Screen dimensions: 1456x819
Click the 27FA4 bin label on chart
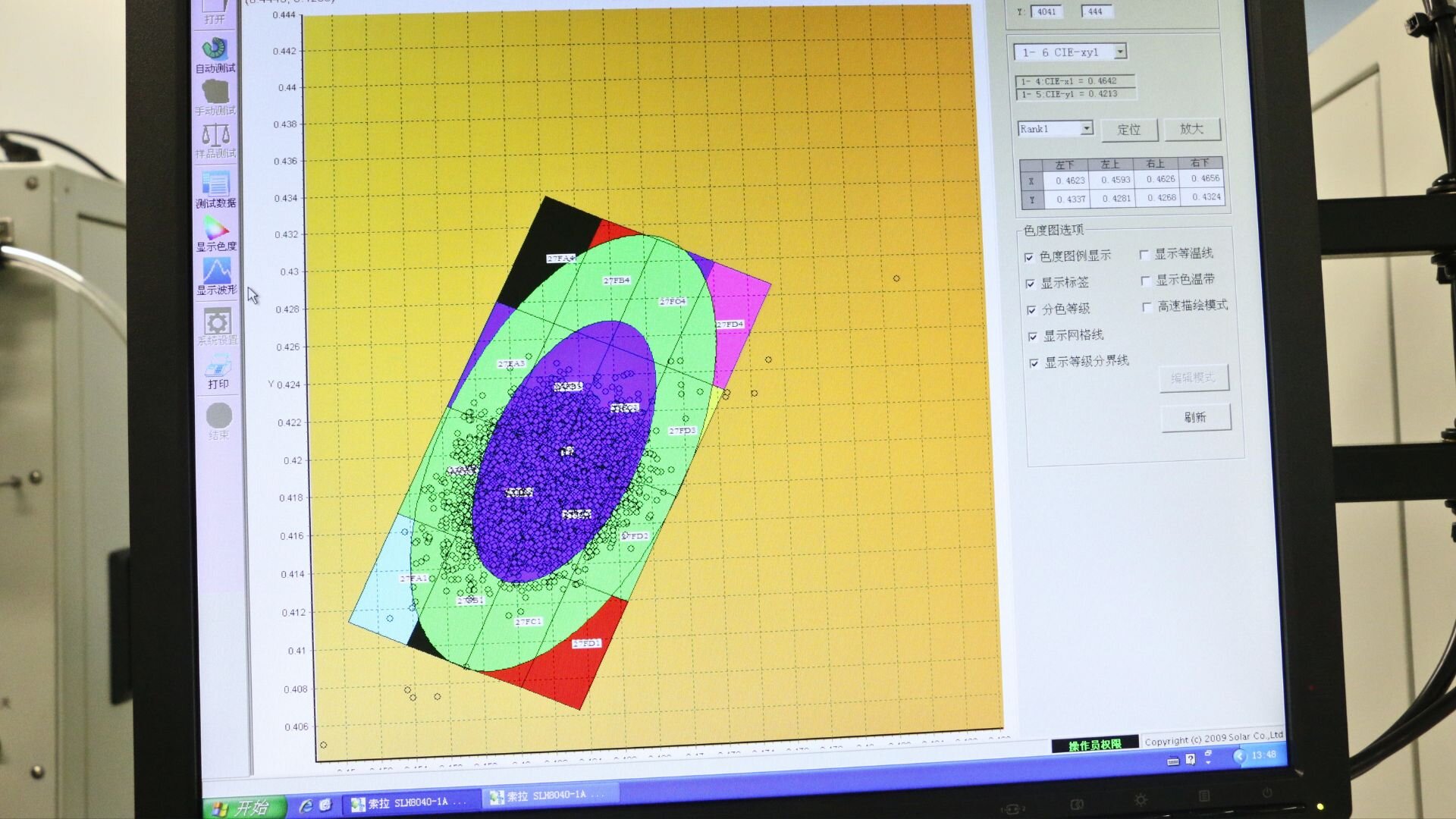(x=560, y=259)
